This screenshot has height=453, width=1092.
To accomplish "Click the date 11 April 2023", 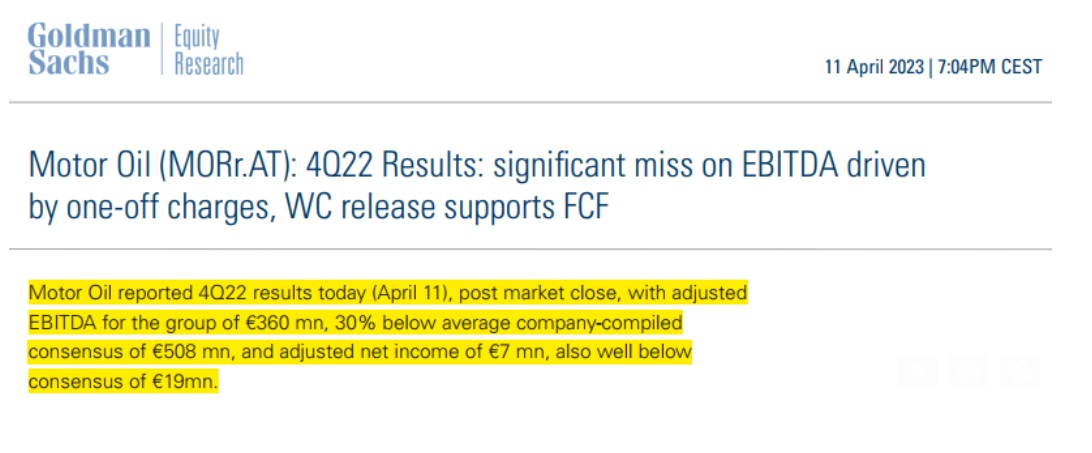I will (875, 68).
